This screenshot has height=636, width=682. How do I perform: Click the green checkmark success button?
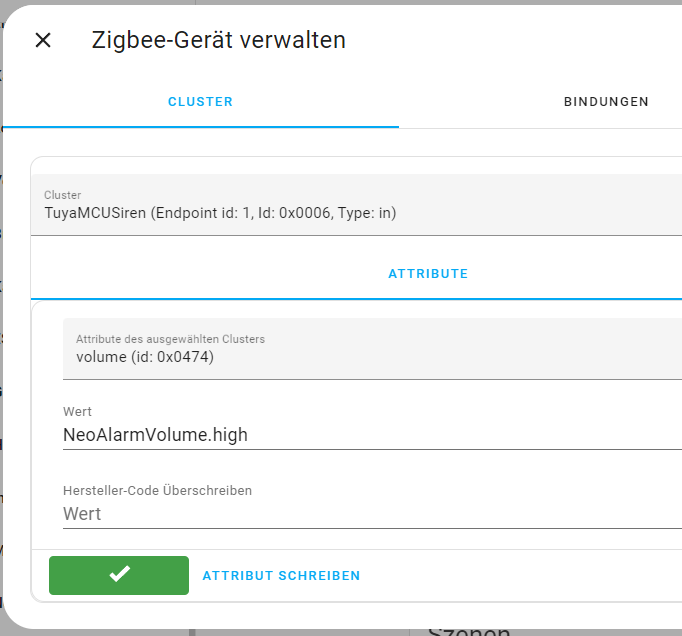[119, 575]
